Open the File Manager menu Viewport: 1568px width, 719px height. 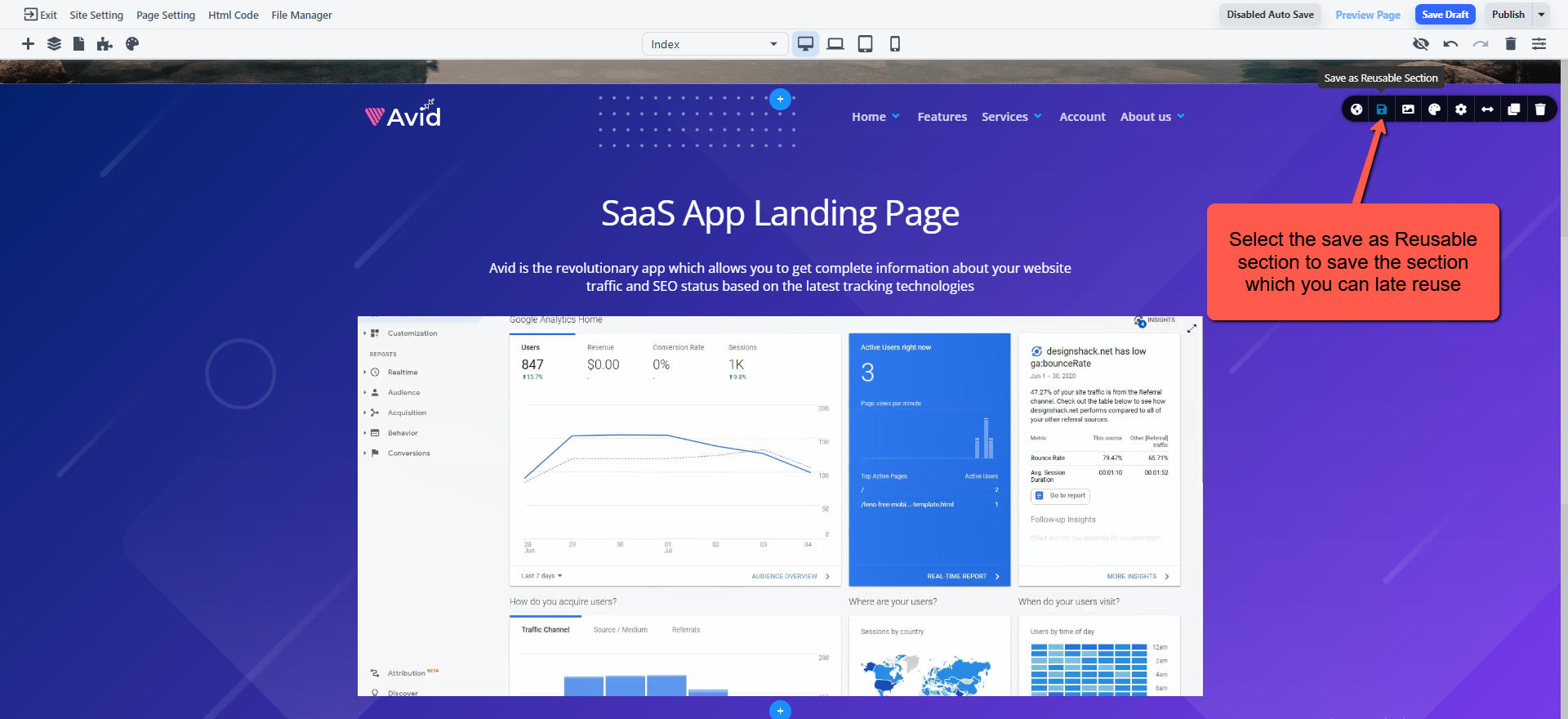click(x=301, y=15)
